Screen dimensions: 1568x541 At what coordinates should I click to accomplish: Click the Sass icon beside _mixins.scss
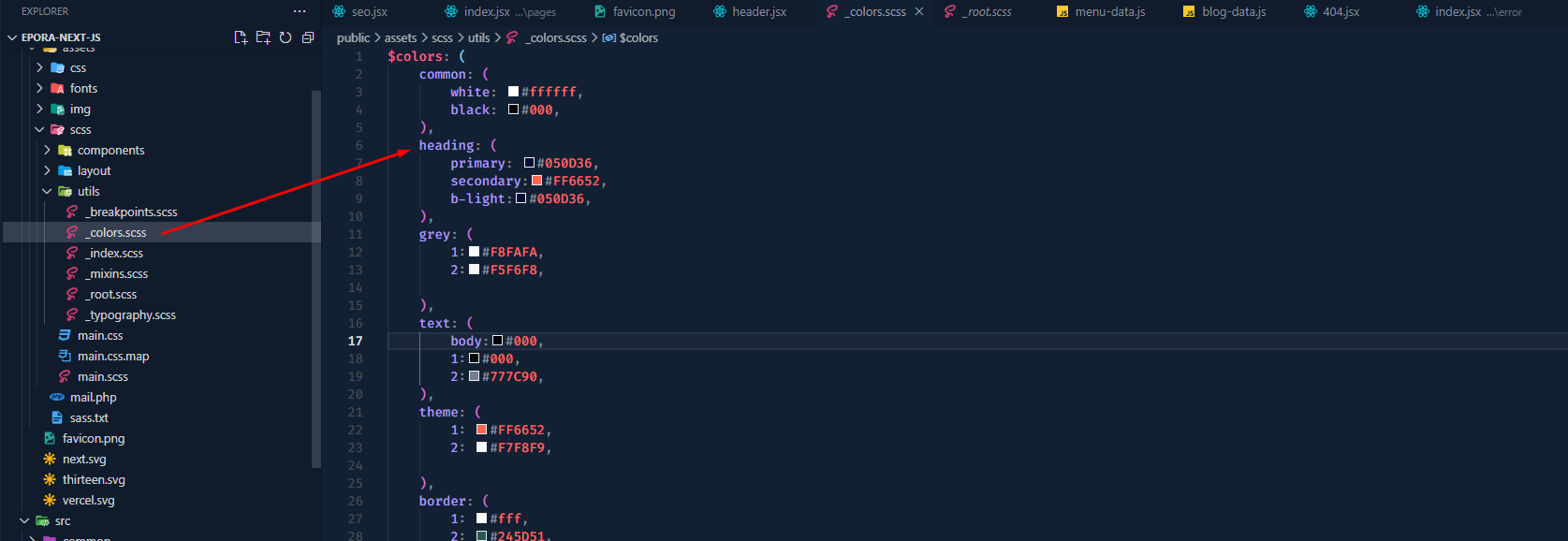tap(72, 273)
